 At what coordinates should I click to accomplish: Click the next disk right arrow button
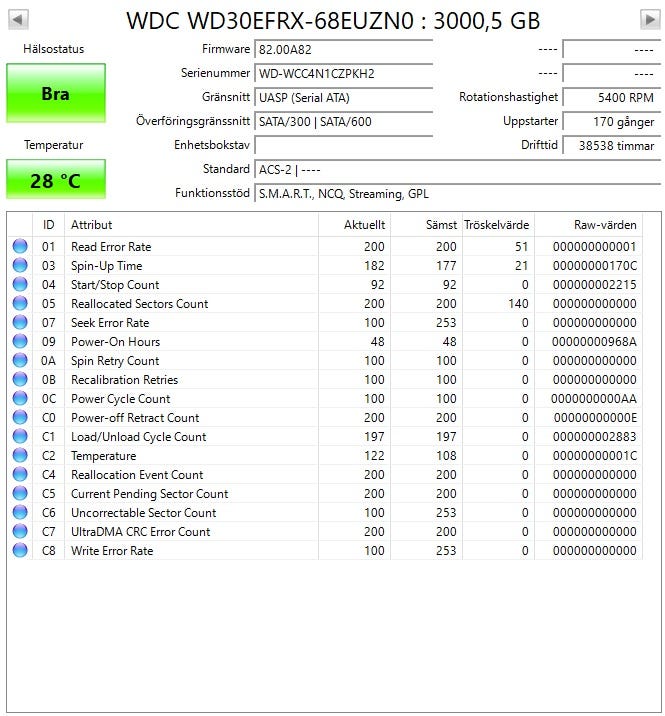click(x=650, y=20)
